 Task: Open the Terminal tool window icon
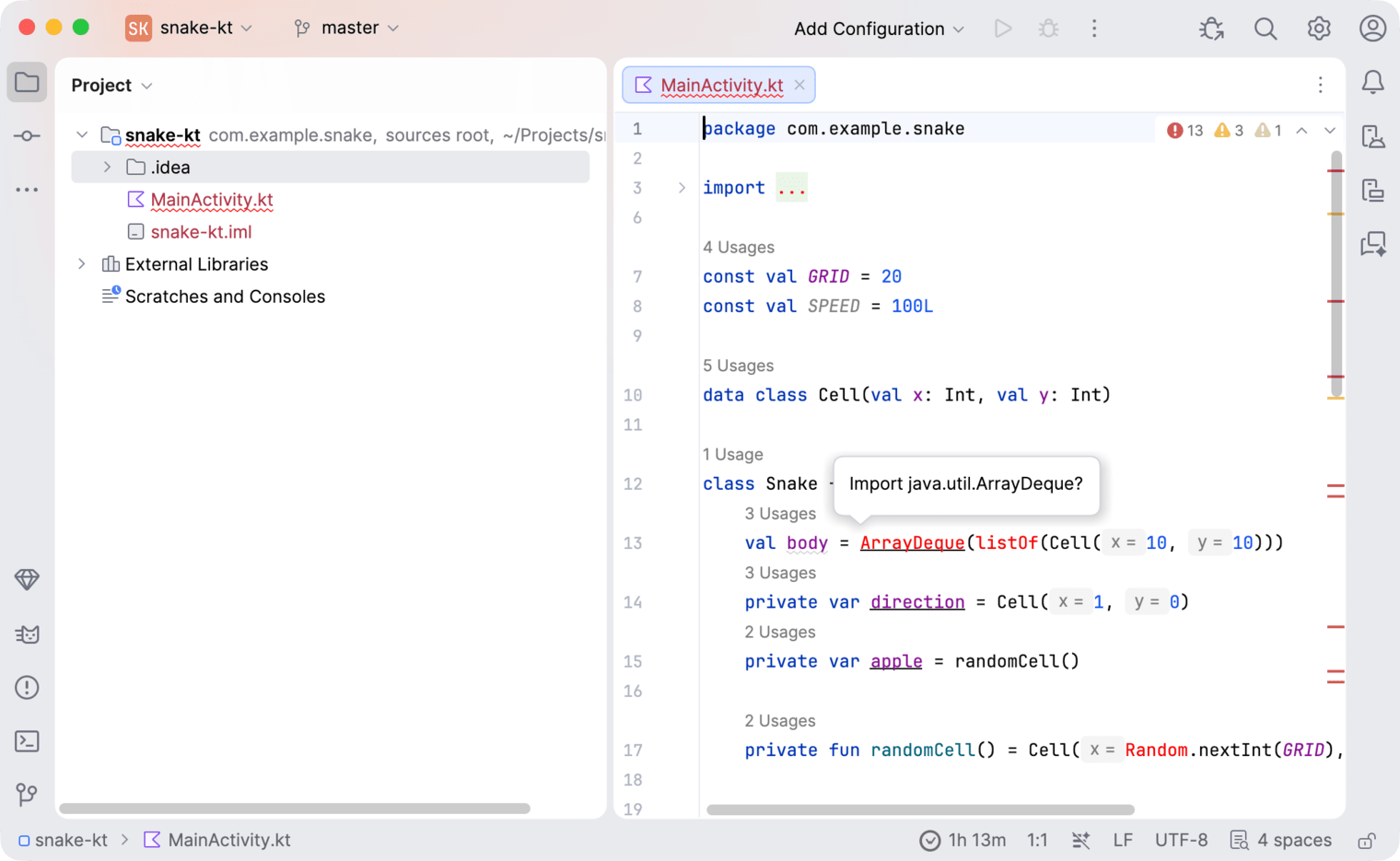tap(27, 741)
